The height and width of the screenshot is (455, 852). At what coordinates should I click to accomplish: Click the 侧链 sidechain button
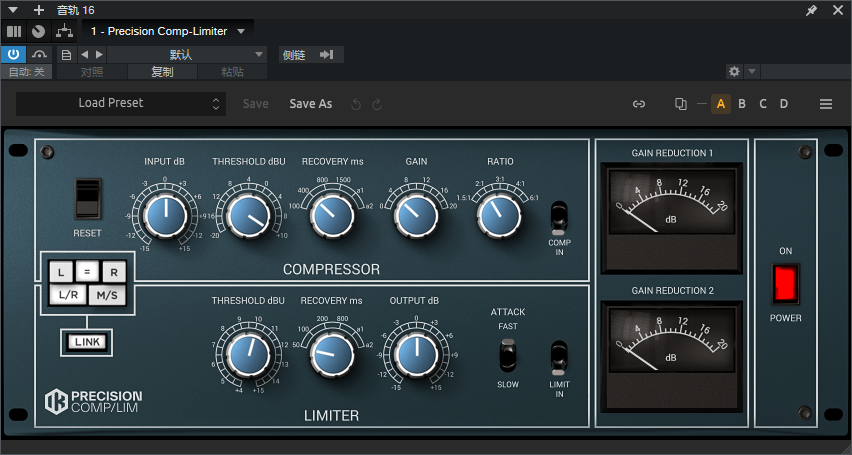point(295,55)
